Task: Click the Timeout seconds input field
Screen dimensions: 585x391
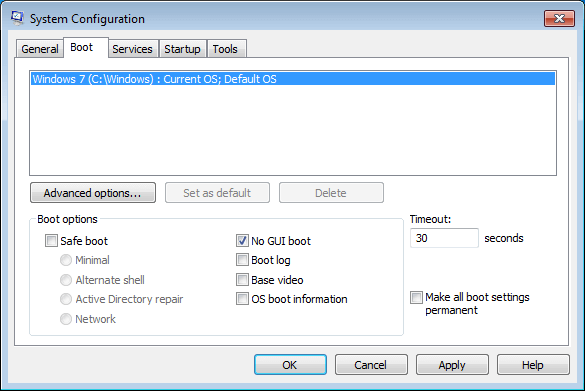Action: point(444,238)
